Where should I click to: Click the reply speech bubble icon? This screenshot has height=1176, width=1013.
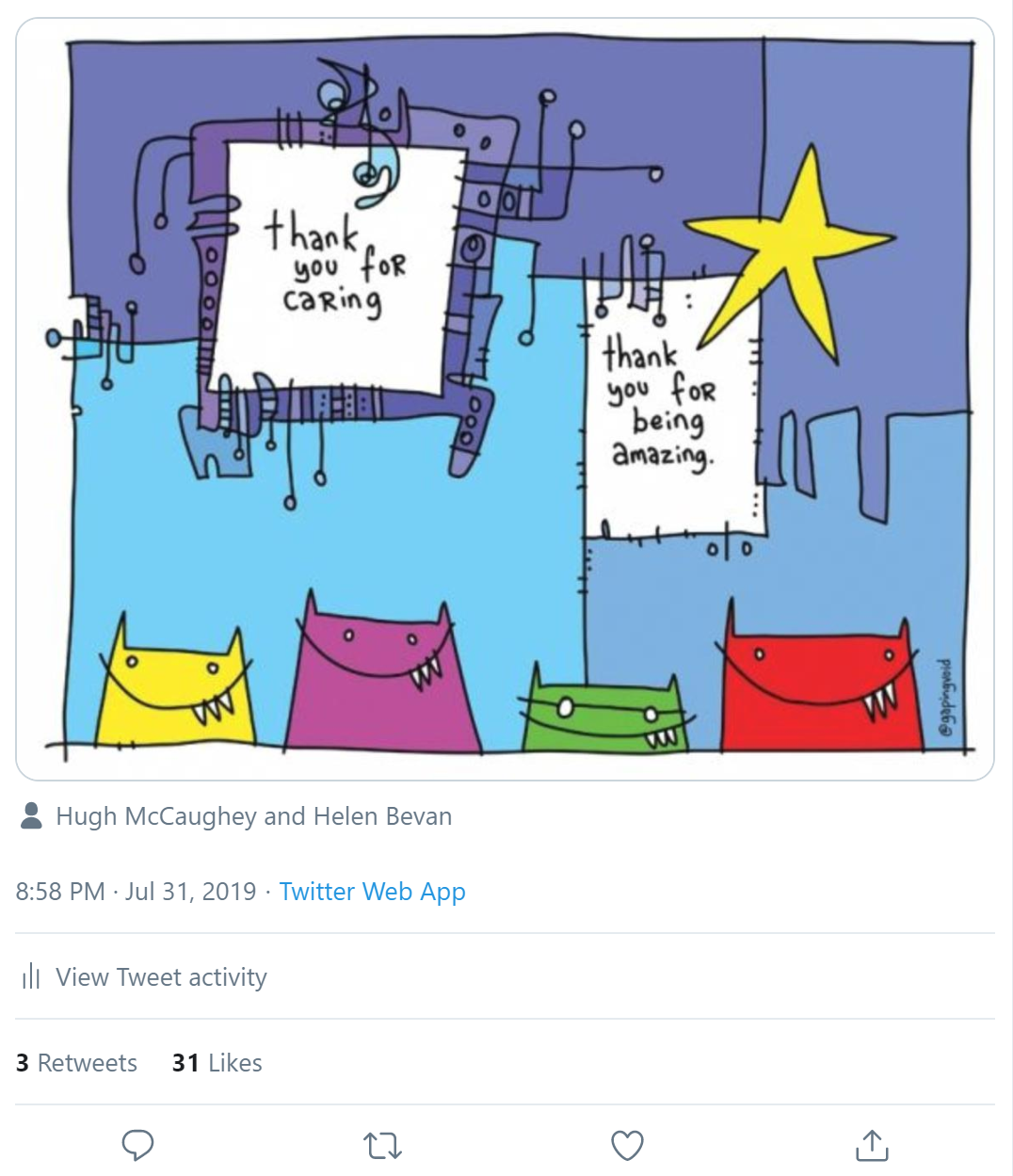tap(138, 1145)
